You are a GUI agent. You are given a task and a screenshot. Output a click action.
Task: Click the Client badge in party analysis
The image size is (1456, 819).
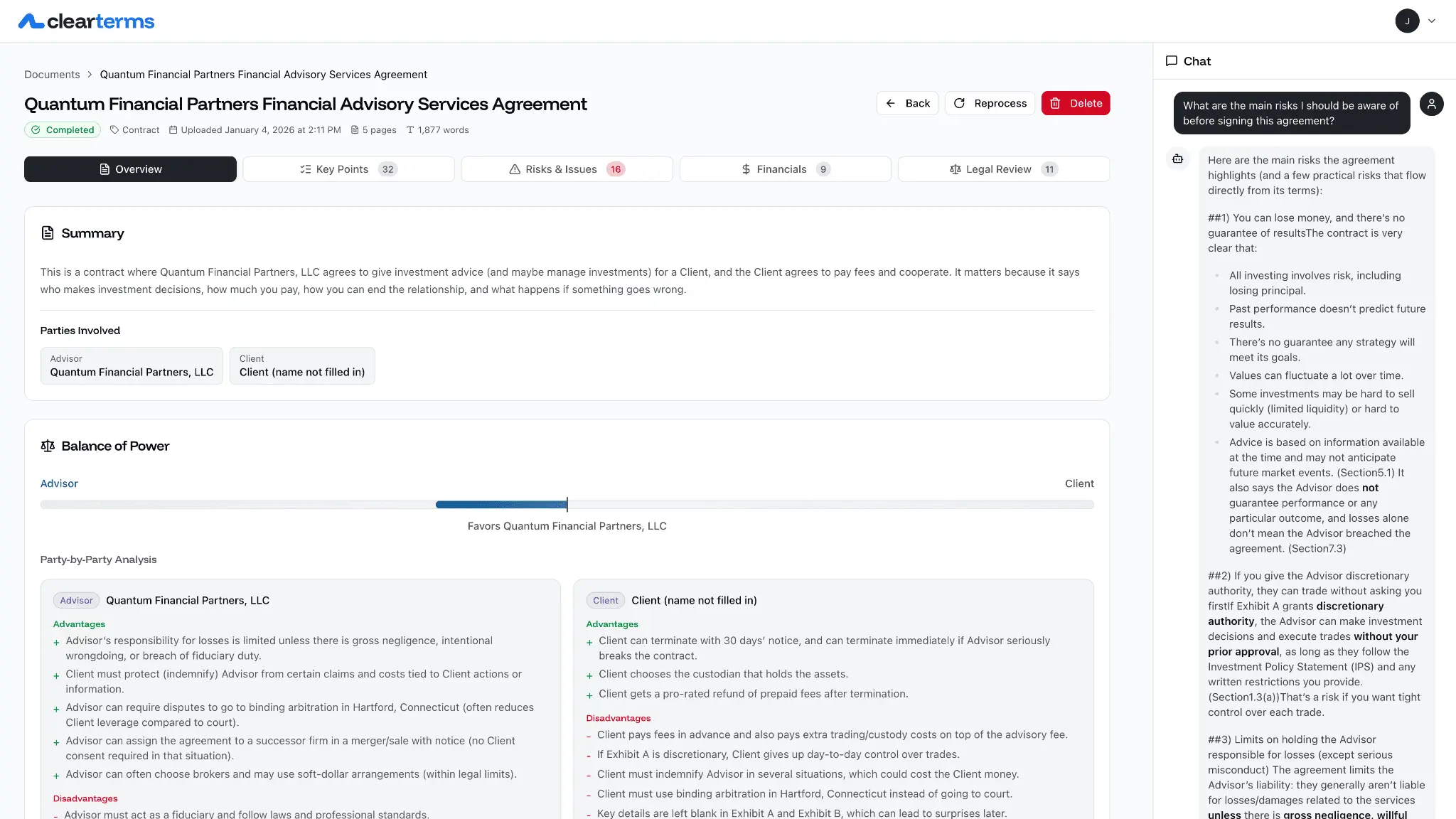[x=606, y=601]
